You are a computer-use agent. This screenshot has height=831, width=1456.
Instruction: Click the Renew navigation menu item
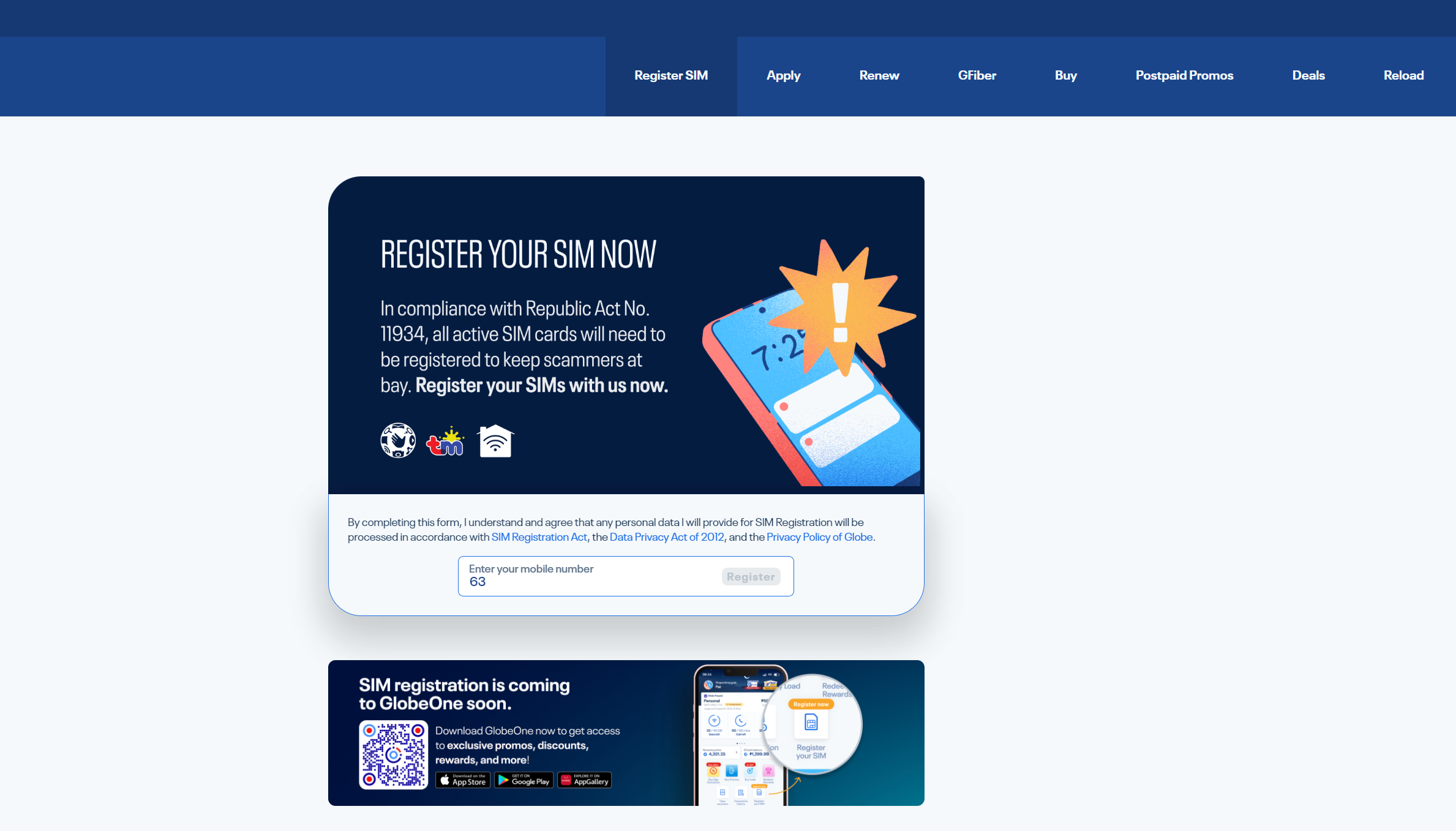879,75
